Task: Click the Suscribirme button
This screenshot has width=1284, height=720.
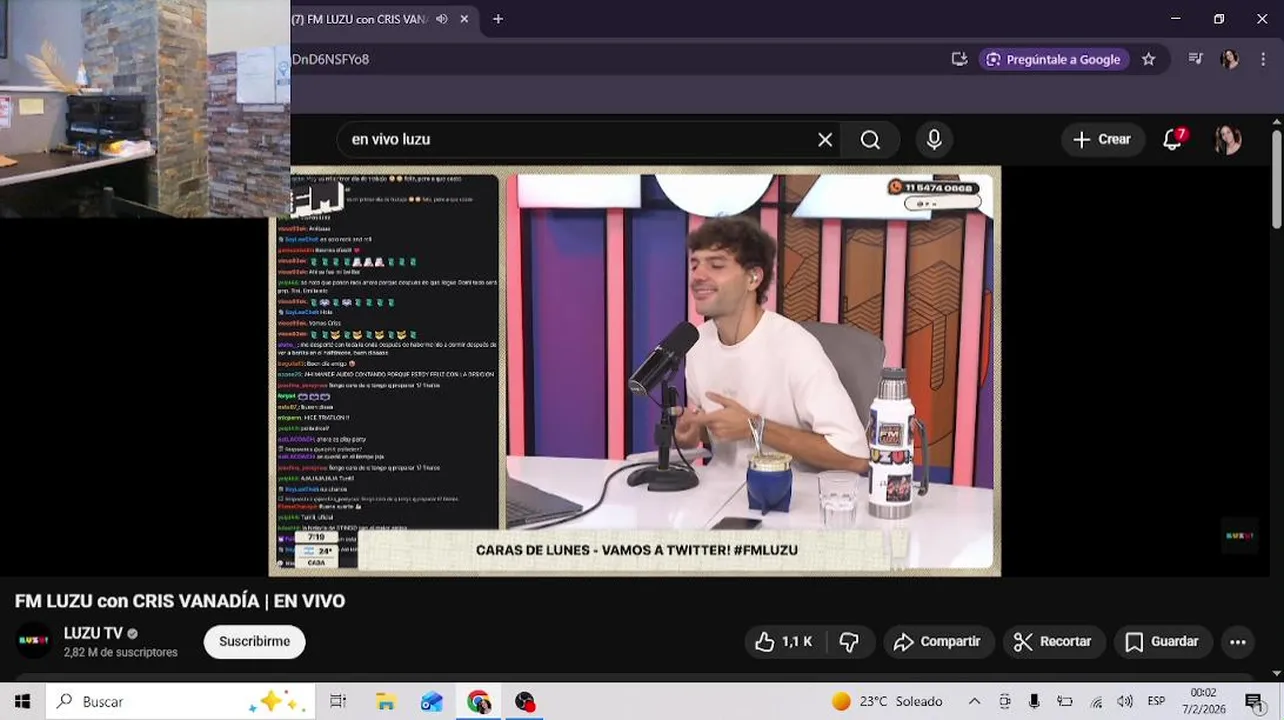Action: [x=254, y=642]
